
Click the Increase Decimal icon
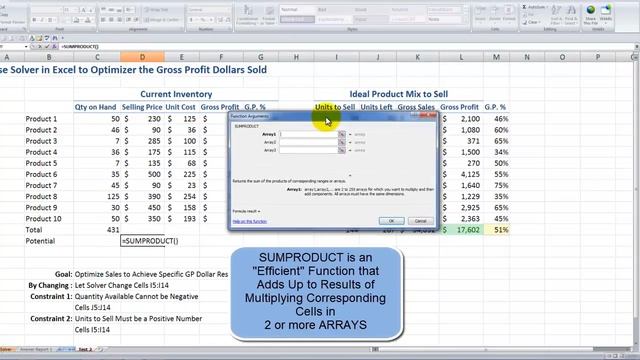tap(220, 20)
